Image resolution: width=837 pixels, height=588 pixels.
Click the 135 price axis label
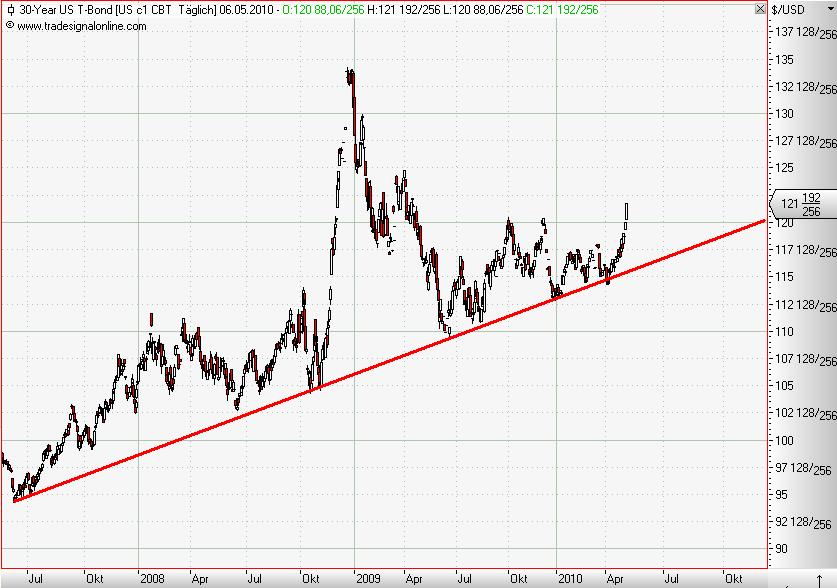pos(784,60)
